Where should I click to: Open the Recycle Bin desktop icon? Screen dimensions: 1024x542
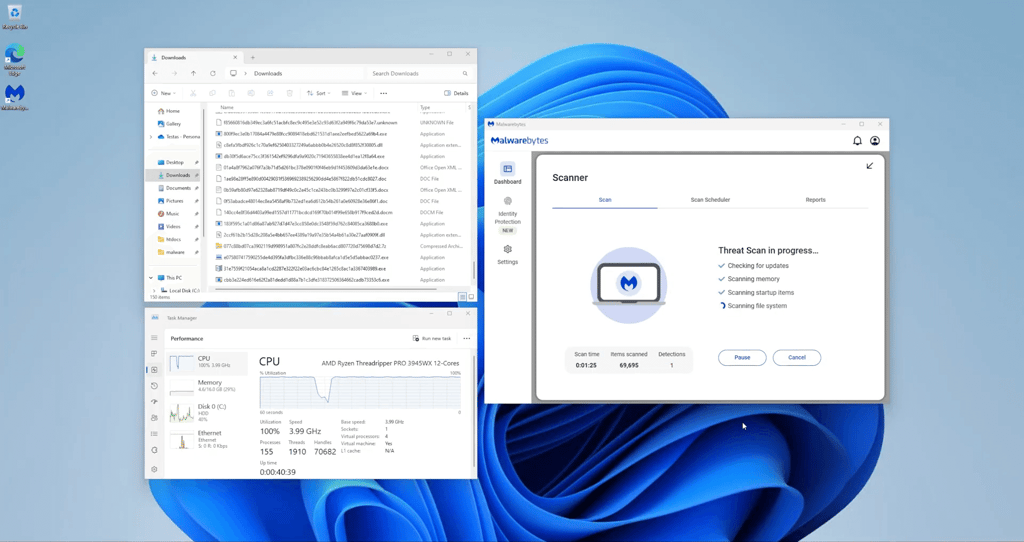click(x=14, y=17)
